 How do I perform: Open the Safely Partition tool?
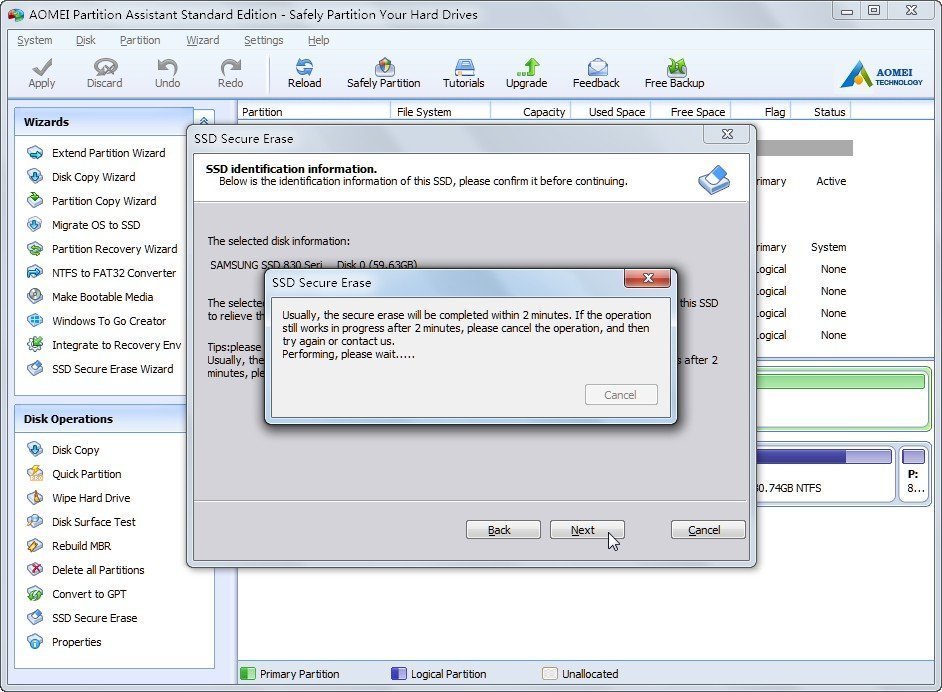383,73
